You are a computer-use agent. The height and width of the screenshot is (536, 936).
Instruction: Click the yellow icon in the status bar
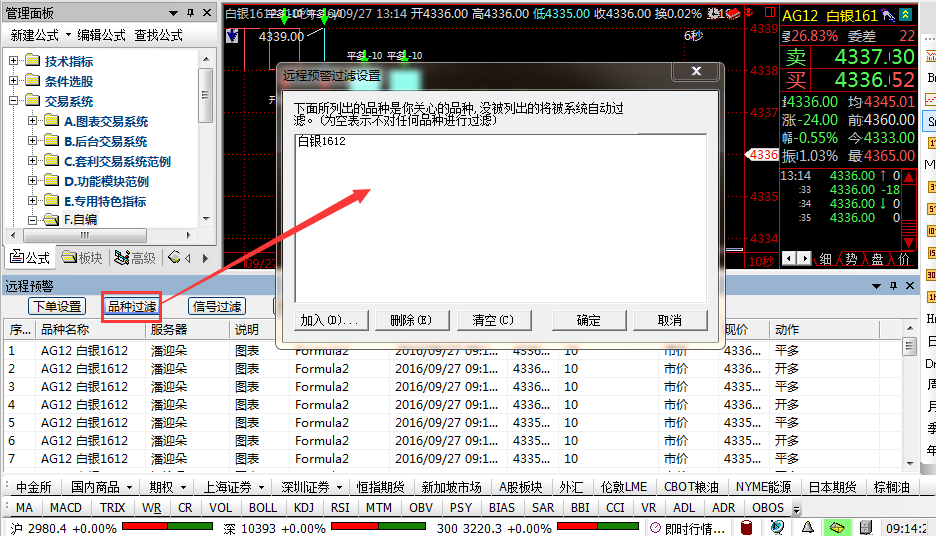[x=838, y=527]
